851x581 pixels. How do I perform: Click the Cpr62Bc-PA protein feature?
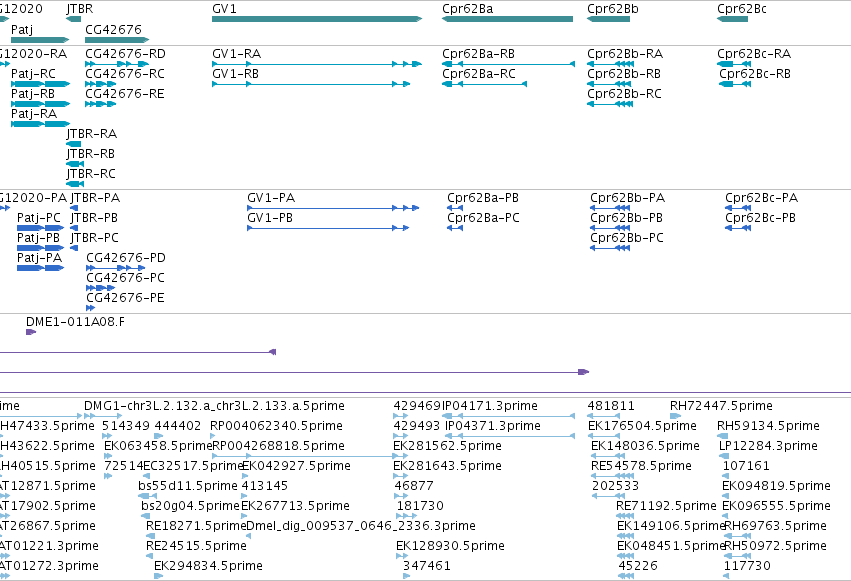738,208
